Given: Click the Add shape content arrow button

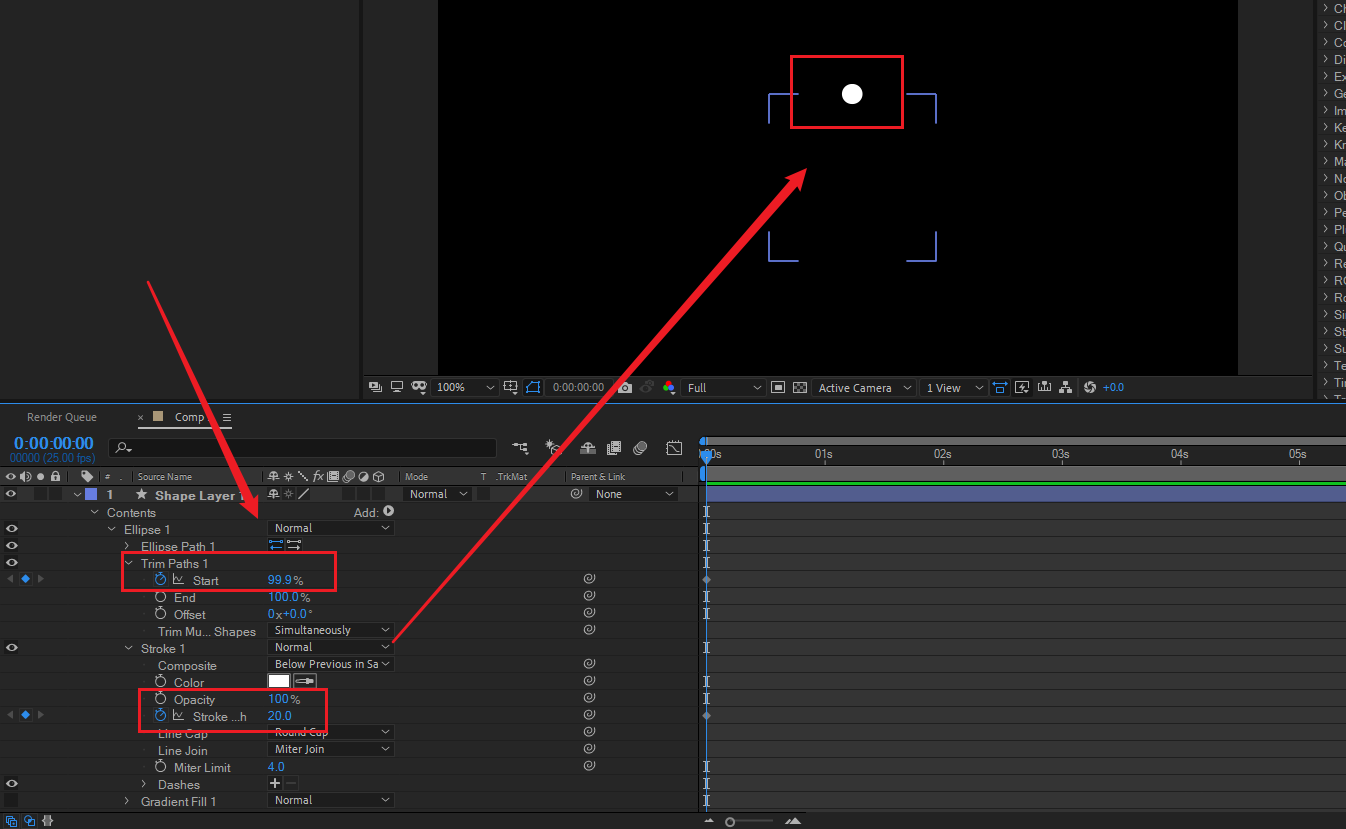Looking at the screenshot, I should click(389, 511).
